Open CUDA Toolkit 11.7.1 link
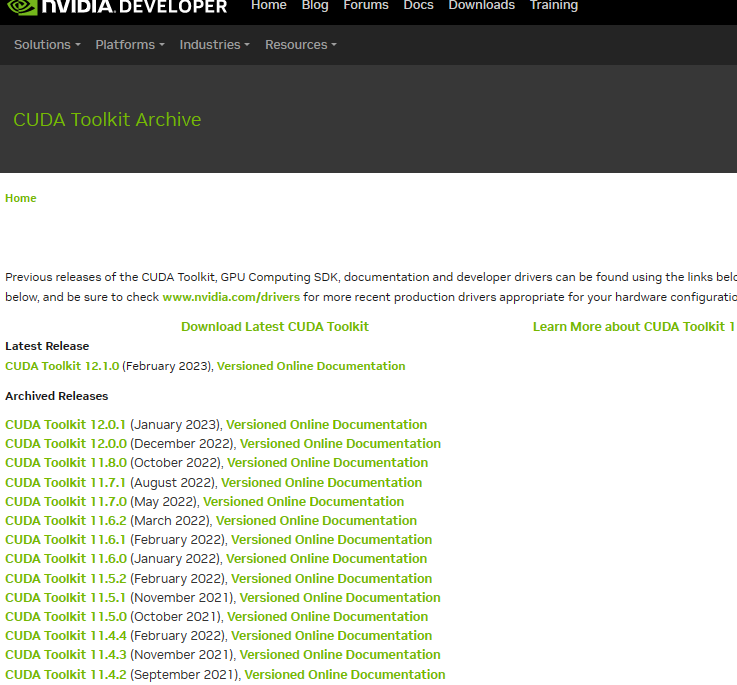 65,482
